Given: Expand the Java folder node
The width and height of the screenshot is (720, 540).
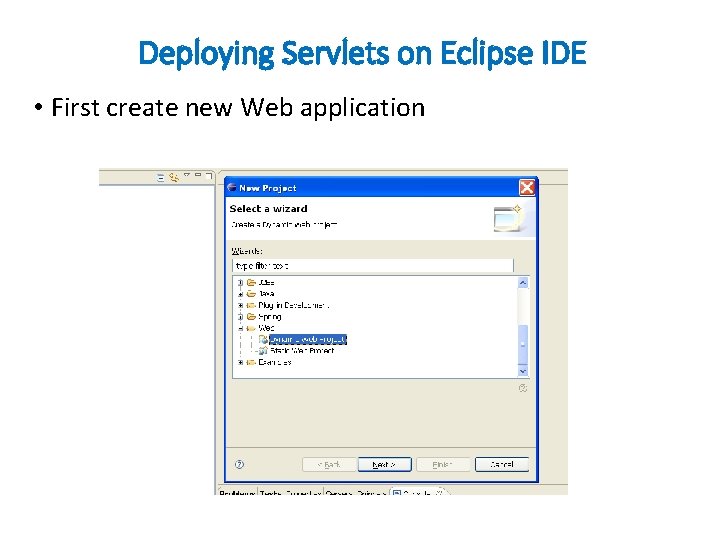Looking at the screenshot, I should click(240, 294).
